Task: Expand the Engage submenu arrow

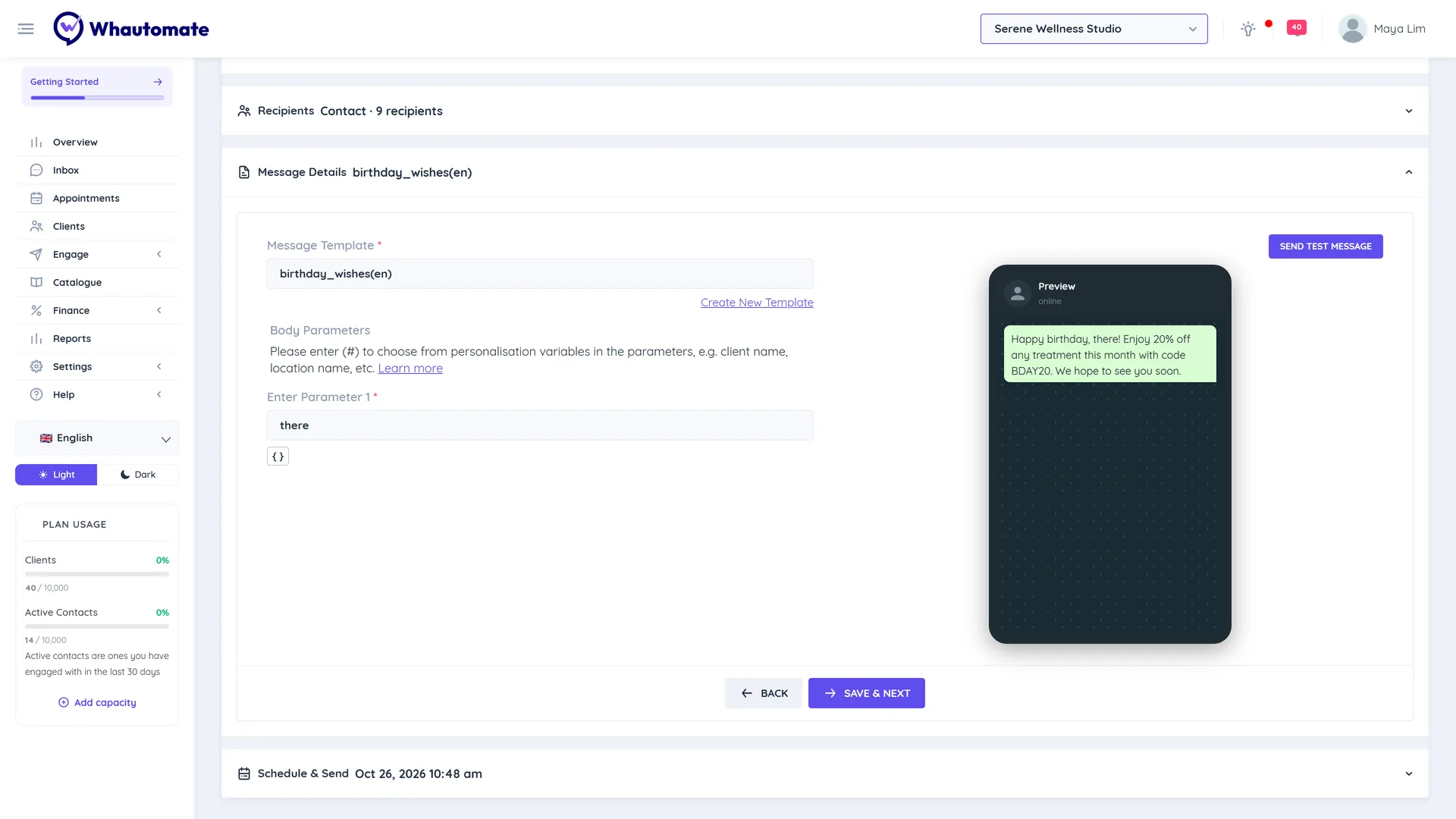Action: point(159,255)
